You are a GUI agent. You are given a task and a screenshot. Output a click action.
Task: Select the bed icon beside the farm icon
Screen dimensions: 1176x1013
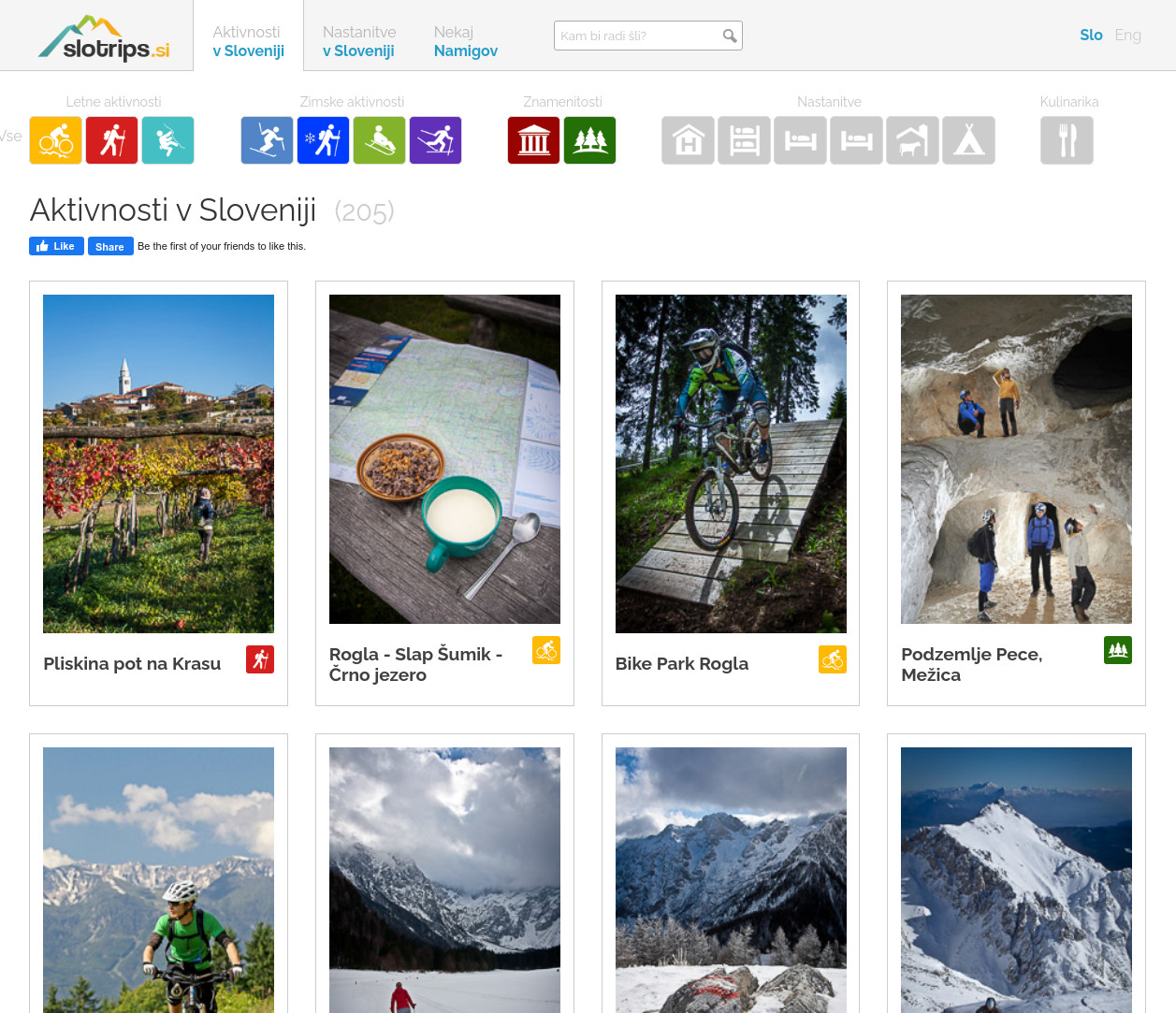pos(856,140)
